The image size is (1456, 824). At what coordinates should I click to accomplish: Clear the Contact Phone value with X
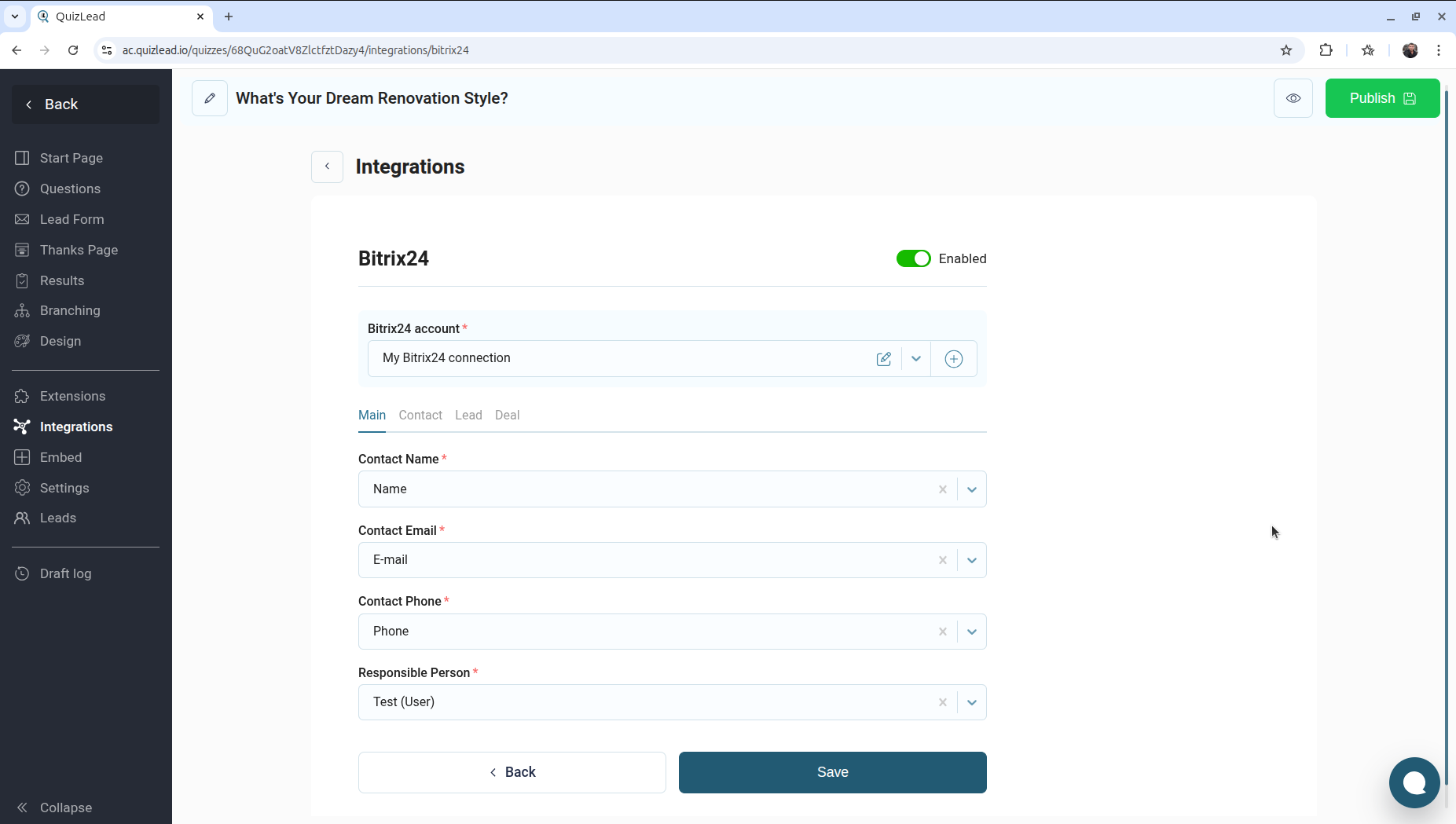pos(942,632)
